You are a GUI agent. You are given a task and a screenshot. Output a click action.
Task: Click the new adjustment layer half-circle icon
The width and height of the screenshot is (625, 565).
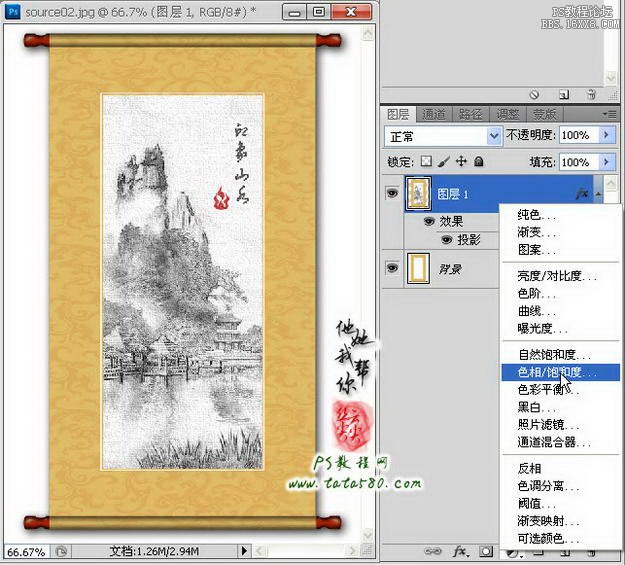click(x=512, y=553)
